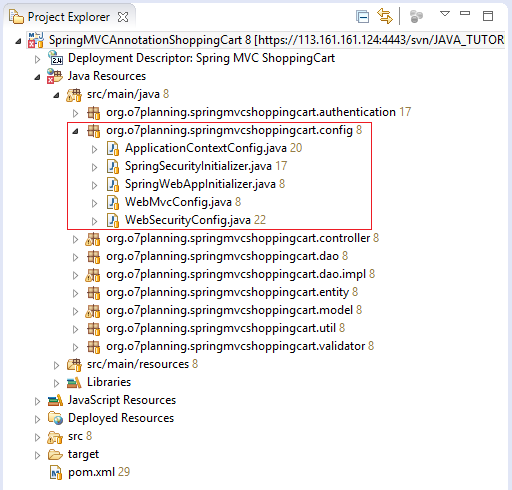Click the Java Resources icon
The image size is (512, 490).
tap(54, 76)
